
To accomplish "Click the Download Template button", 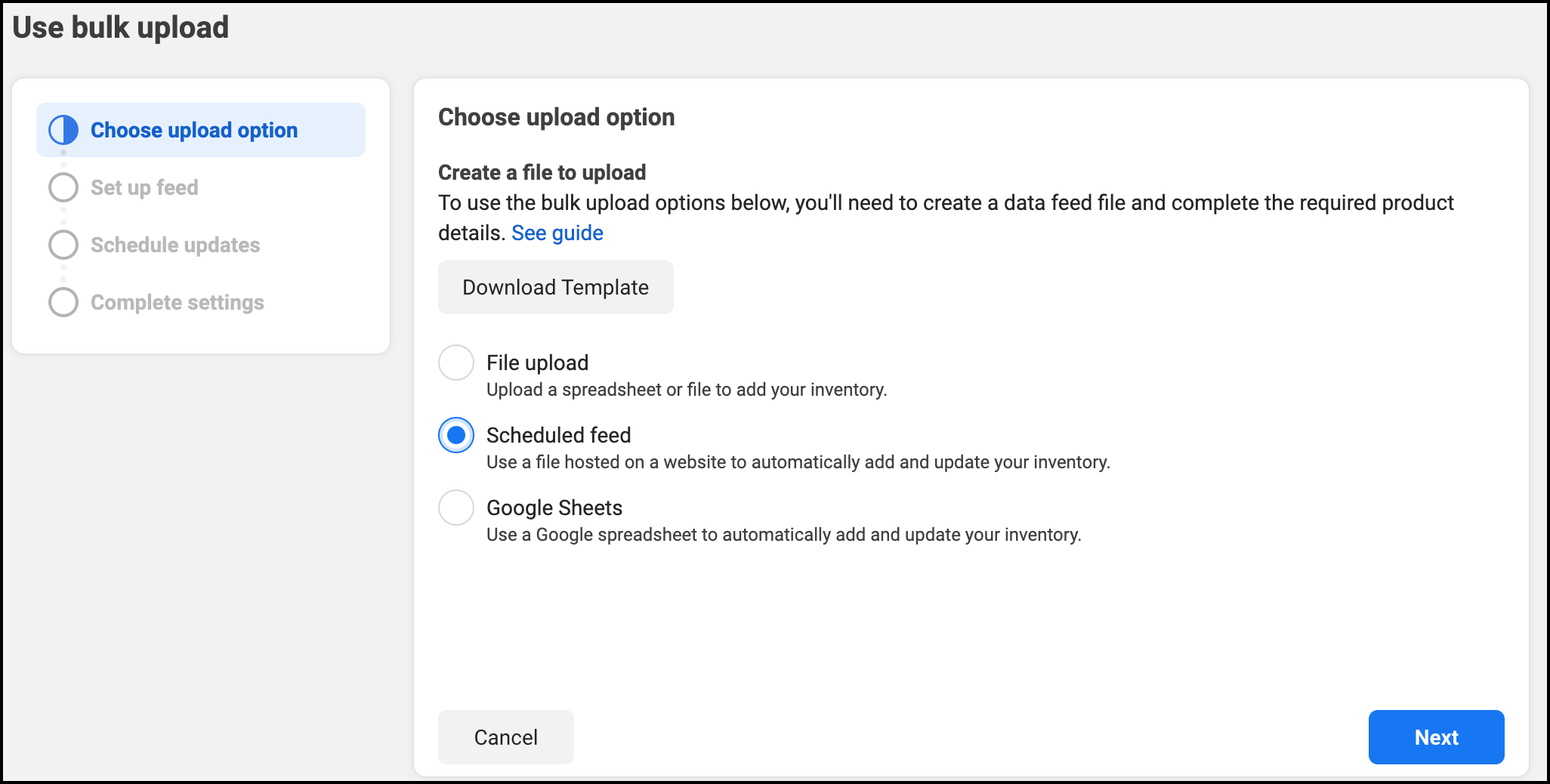I will click(556, 287).
